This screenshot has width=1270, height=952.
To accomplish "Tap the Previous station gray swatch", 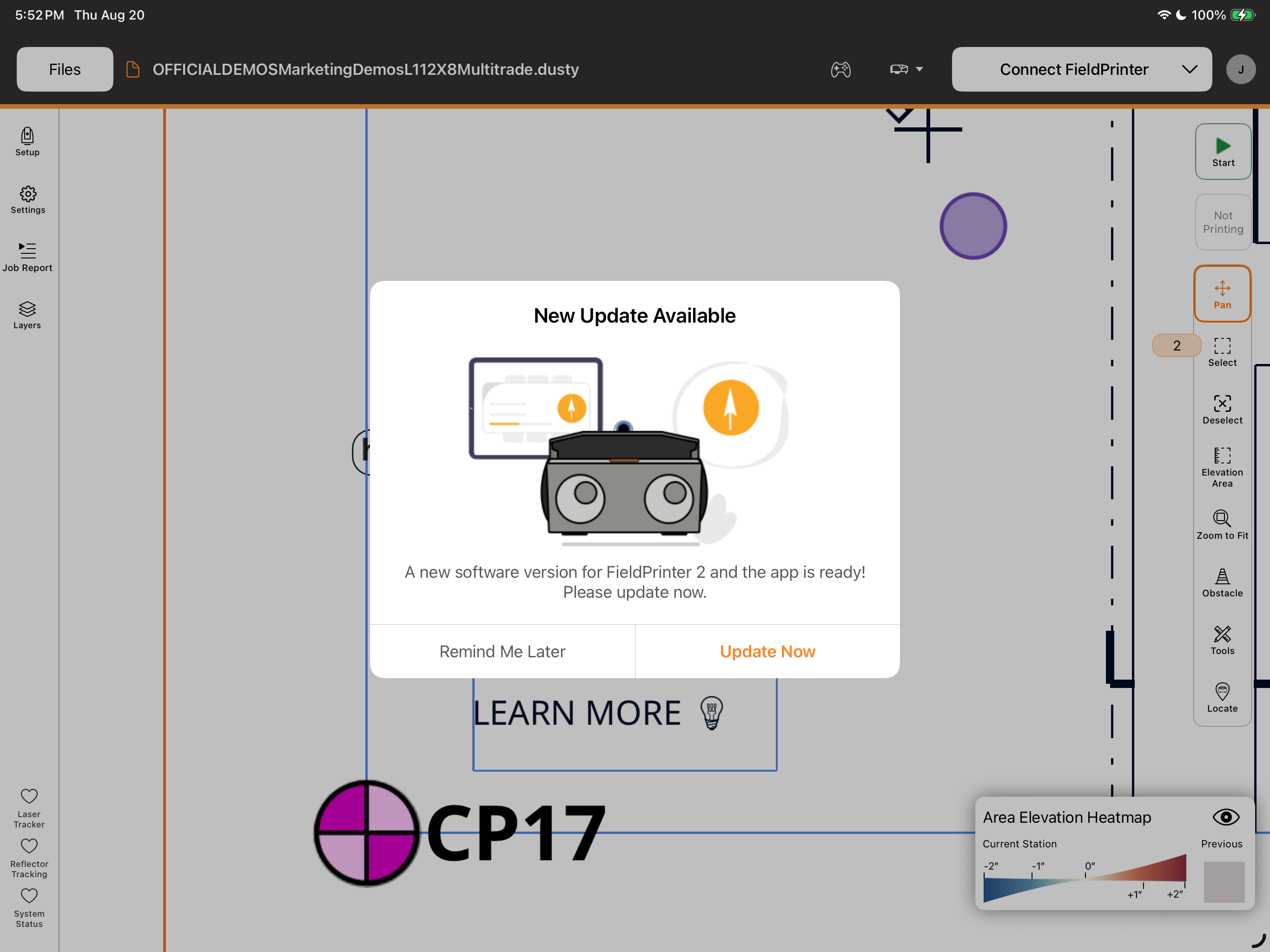I will (x=1224, y=882).
